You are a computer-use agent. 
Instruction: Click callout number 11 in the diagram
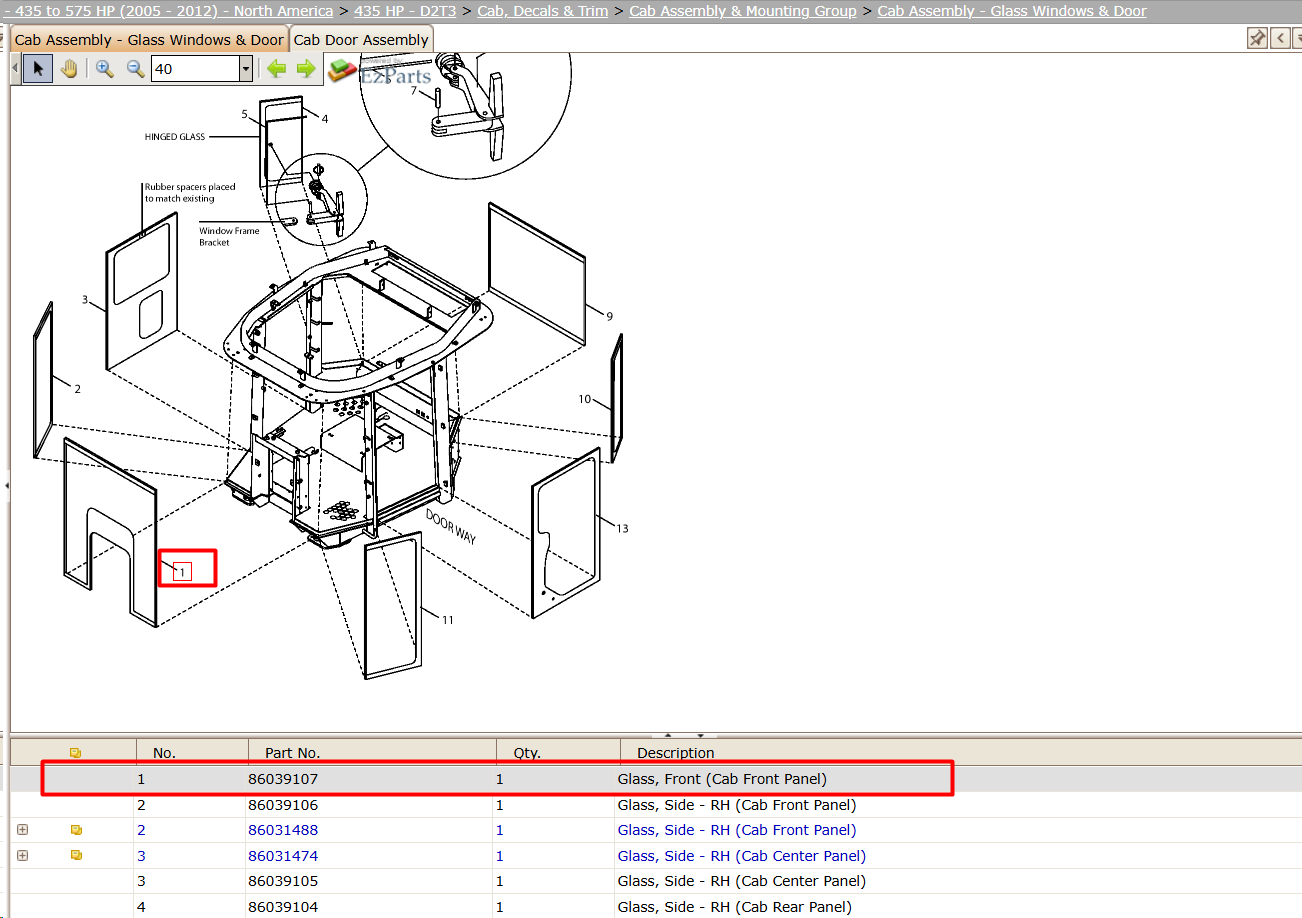pos(448,620)
